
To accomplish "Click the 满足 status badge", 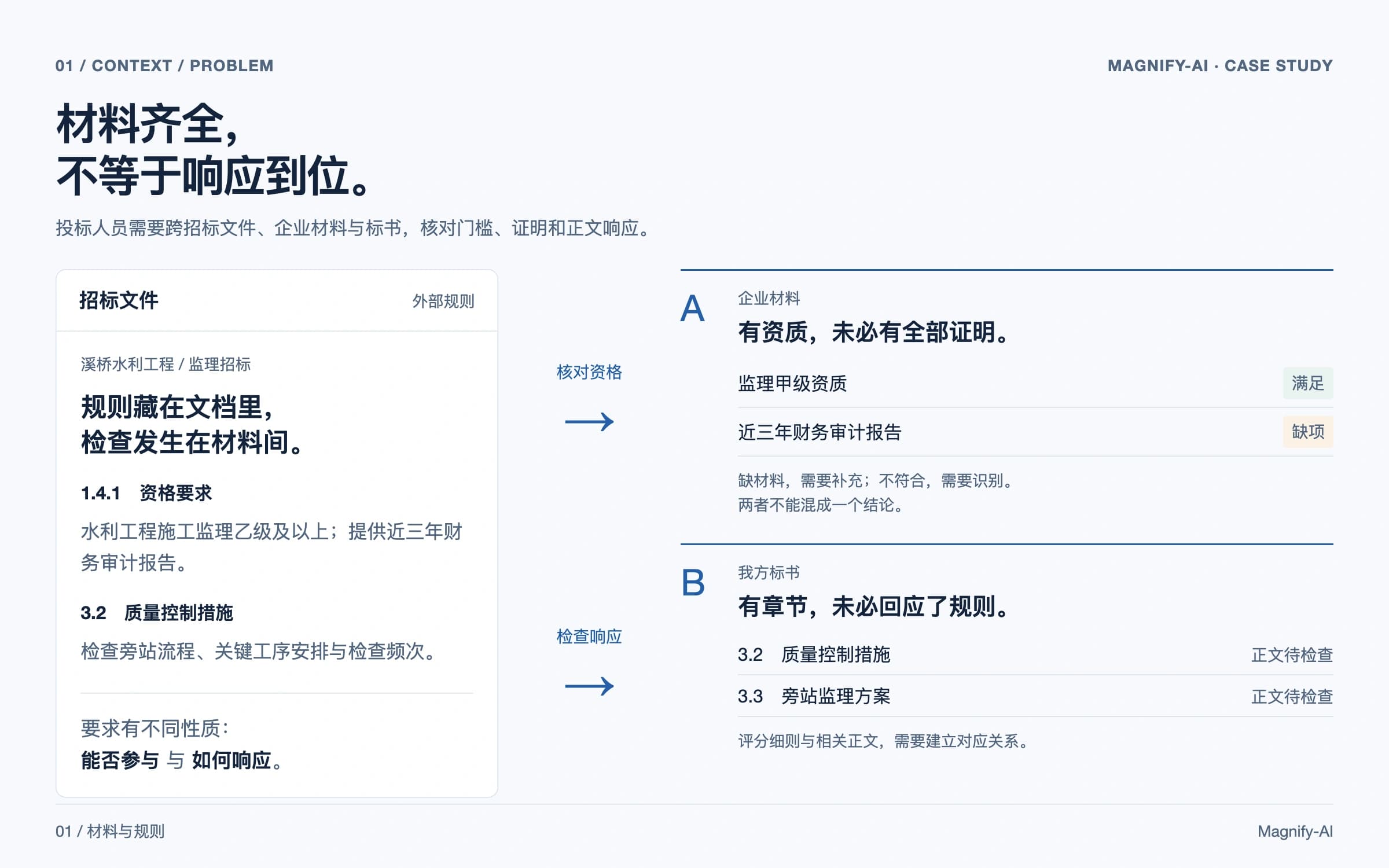I will tap(1308, 383).
